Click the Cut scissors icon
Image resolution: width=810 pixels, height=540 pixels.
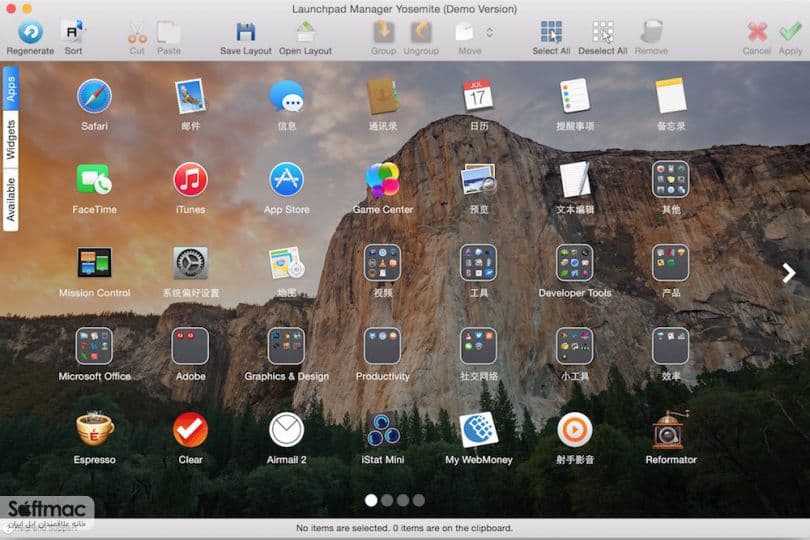point(137,33)
